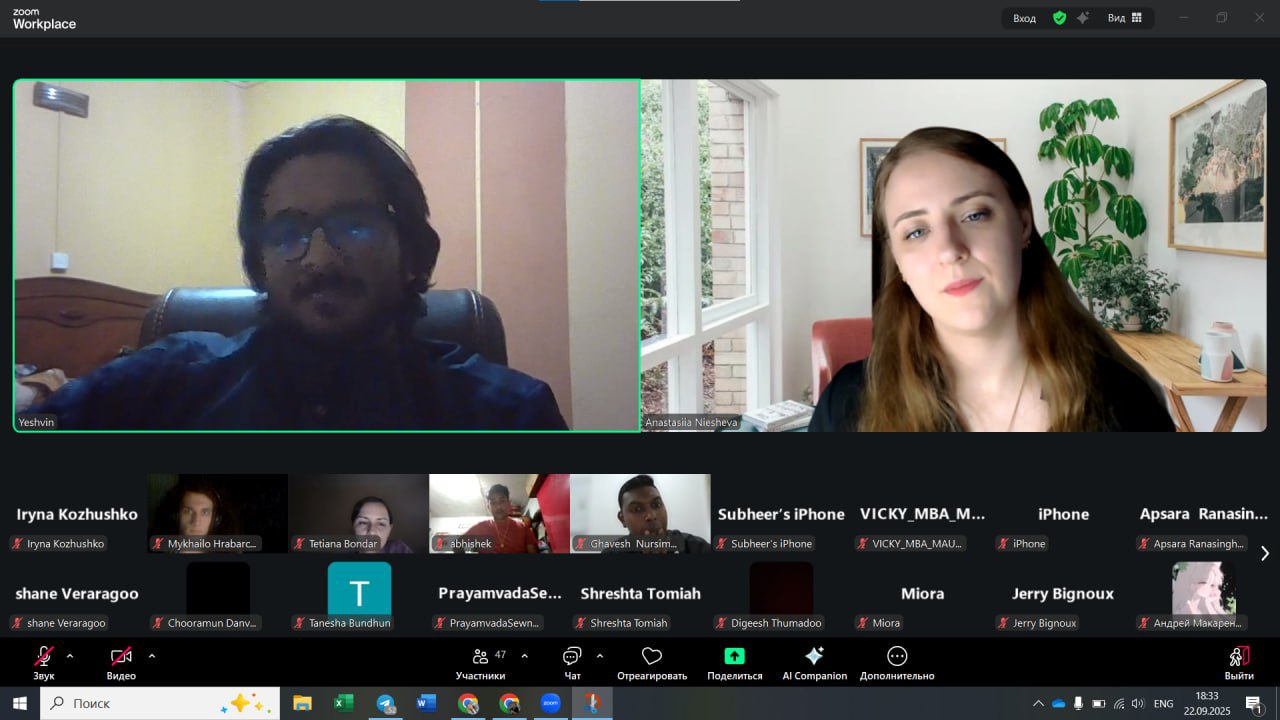Viewport: 1280px width, 720px height.
Task: Expand video settings arrow
Action: [152, 656]
